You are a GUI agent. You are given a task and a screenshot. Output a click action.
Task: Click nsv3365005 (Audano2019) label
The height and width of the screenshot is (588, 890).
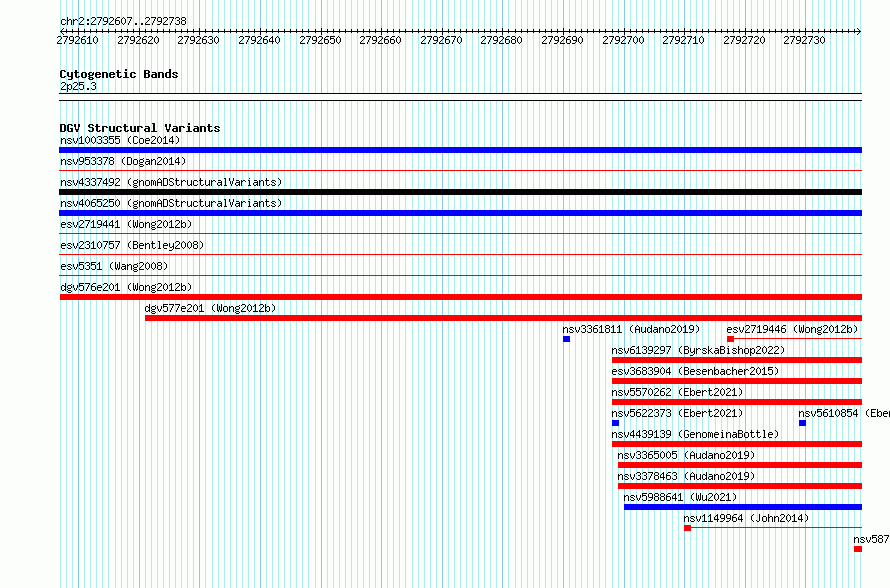(x=686, y=455)
